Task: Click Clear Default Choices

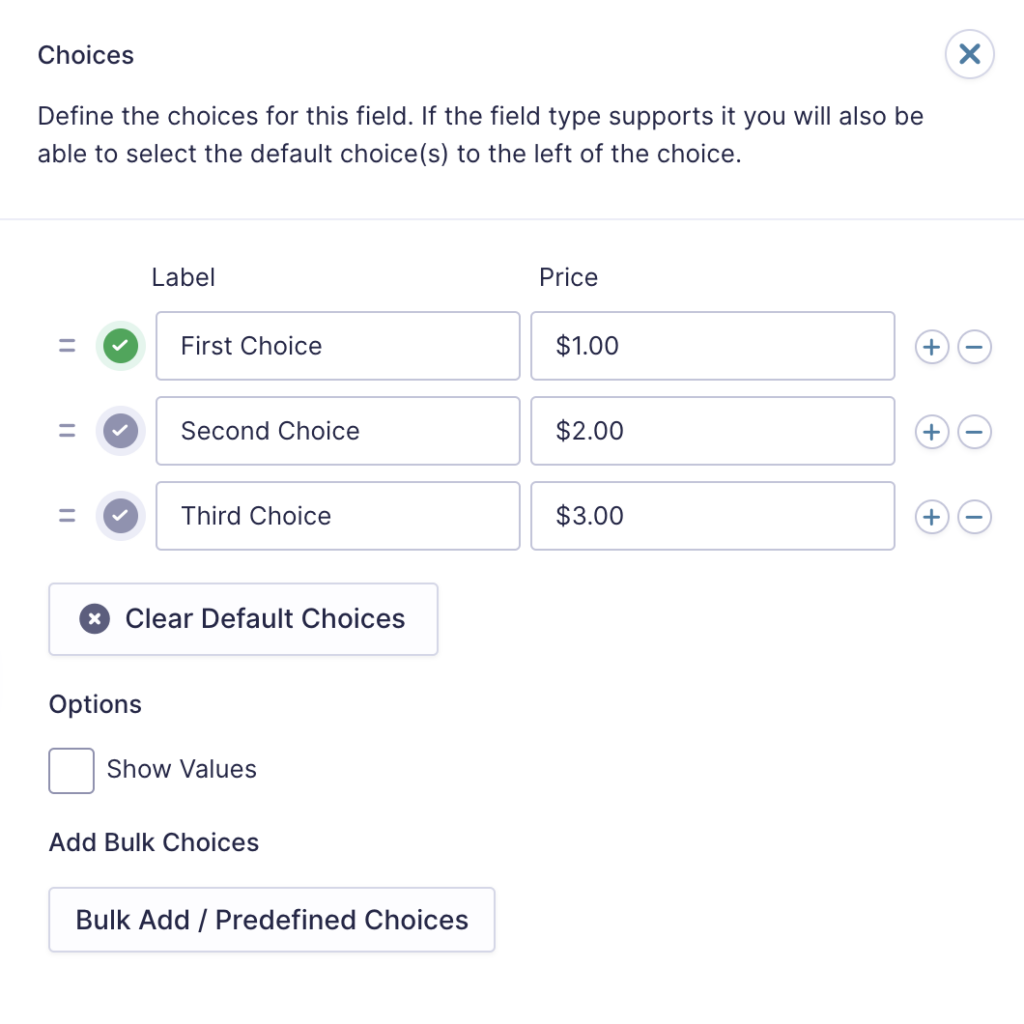Action: pyautogui.click(x=243, y=619)
